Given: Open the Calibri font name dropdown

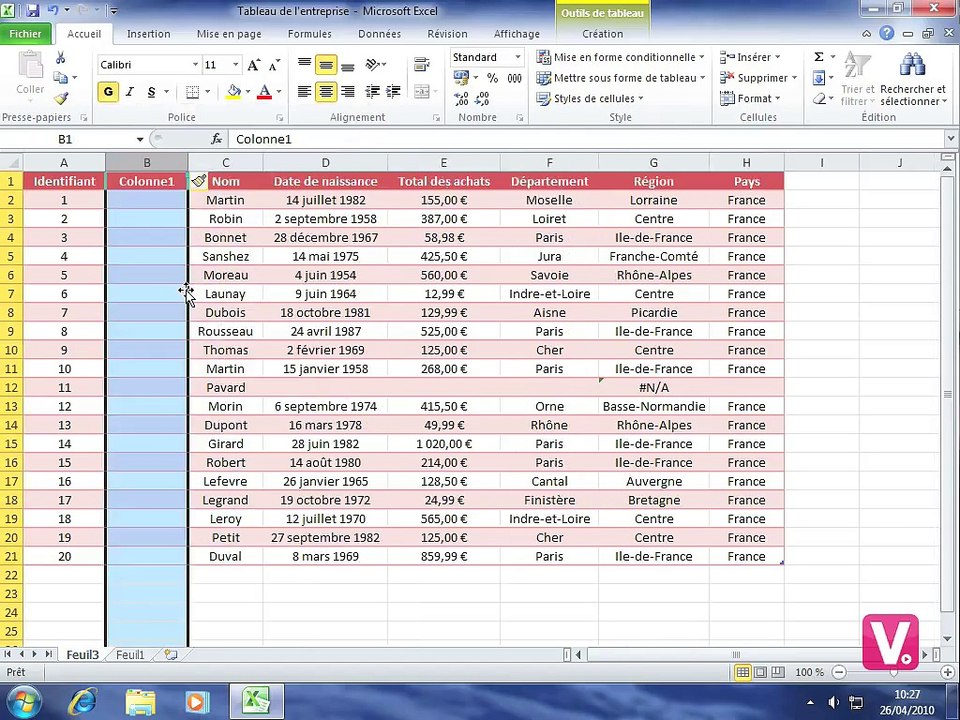Looking at the screenshot, I should point(195,65).
